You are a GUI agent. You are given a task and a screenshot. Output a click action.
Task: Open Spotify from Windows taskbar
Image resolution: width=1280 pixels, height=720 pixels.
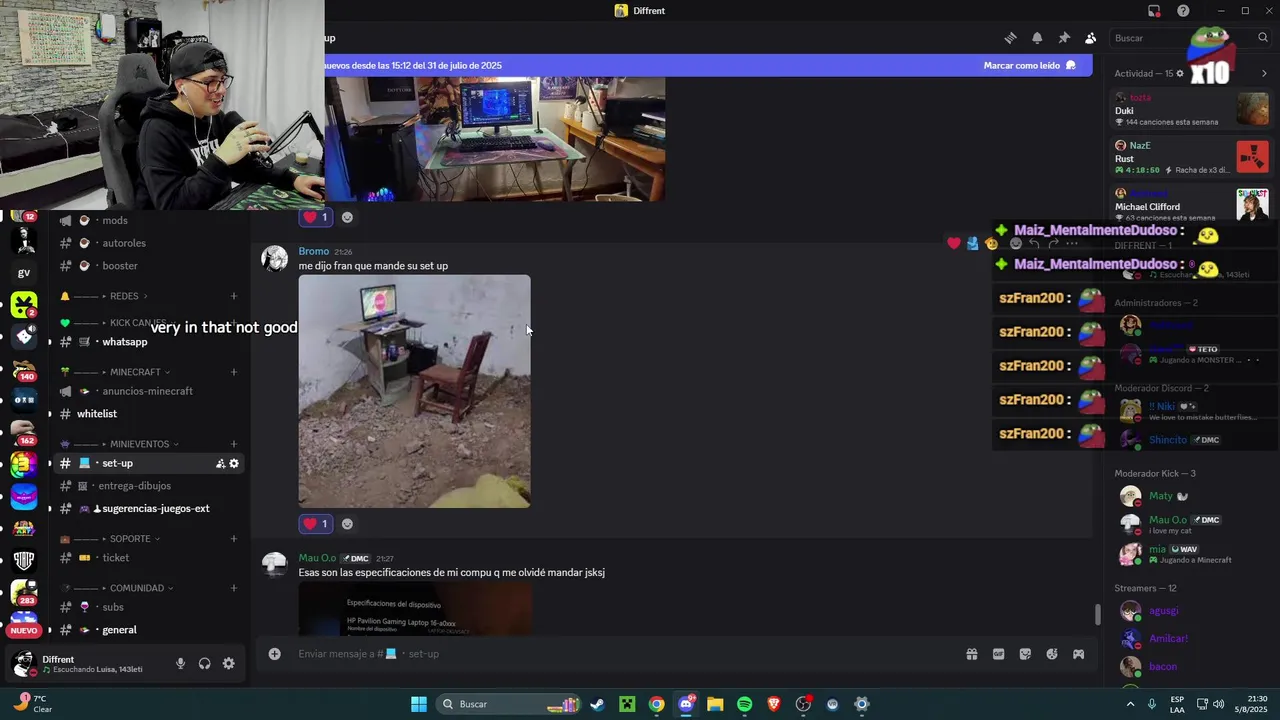point(744,704)
